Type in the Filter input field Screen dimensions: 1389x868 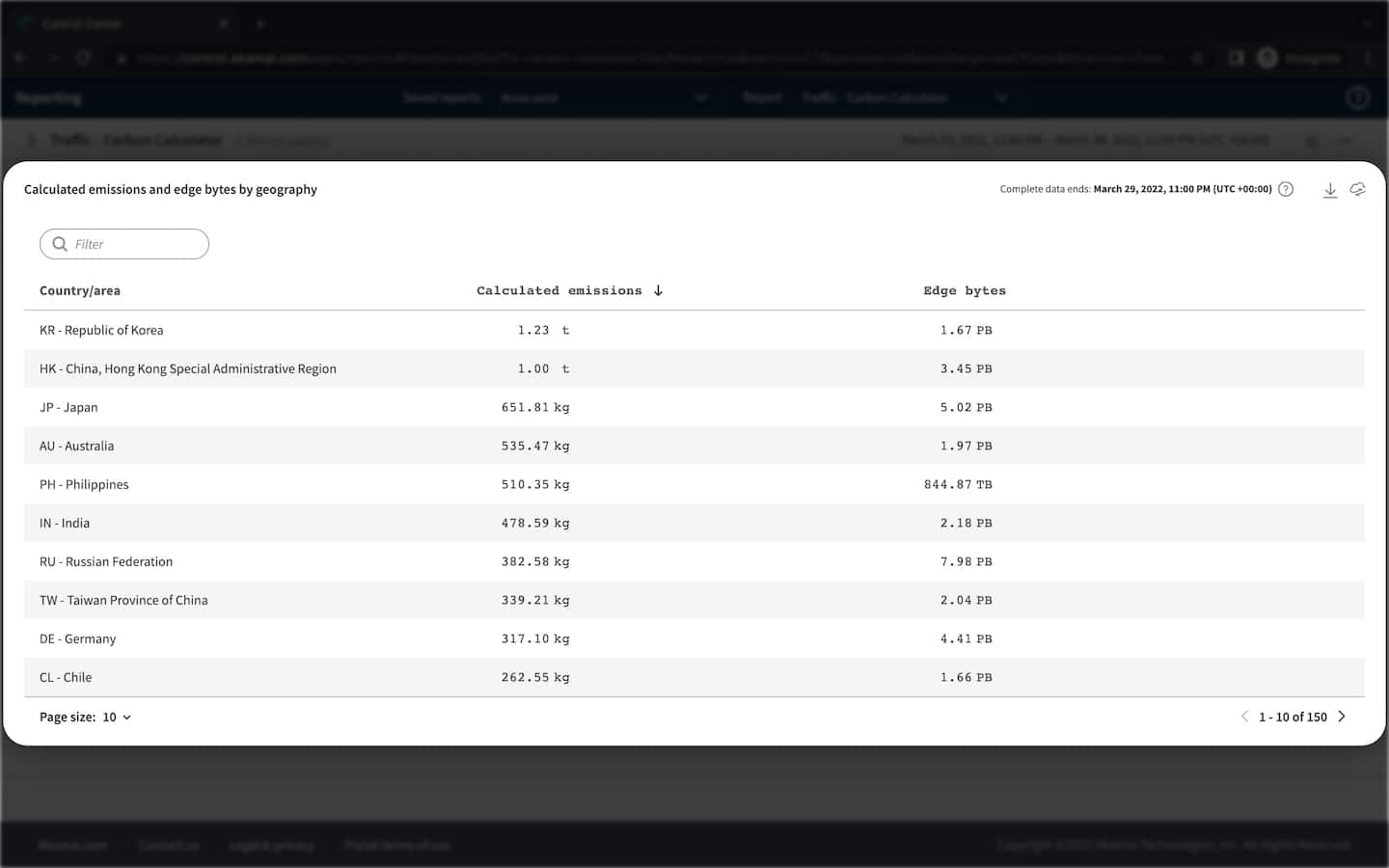pos(135,244)
